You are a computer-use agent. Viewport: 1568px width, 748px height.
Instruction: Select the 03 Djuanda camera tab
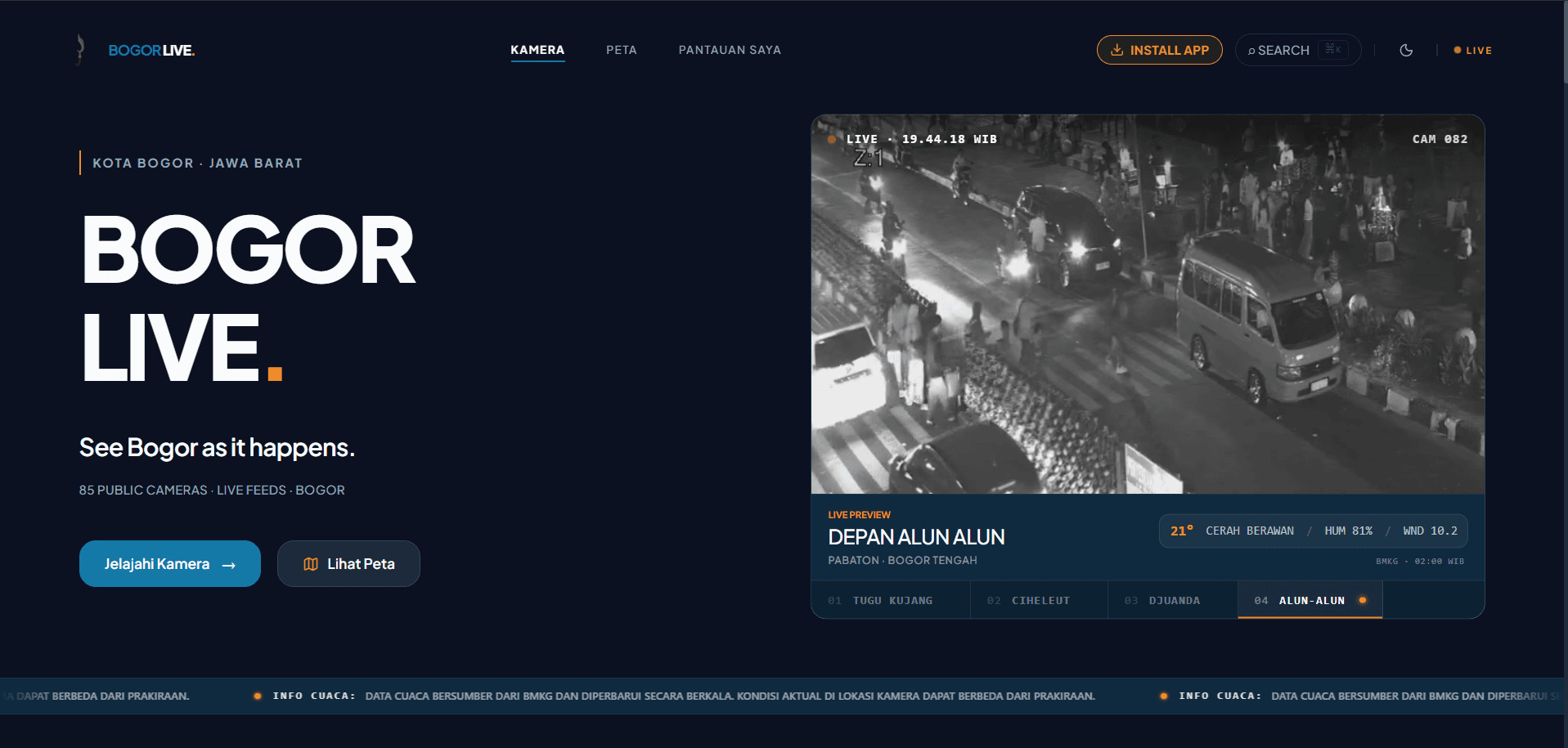point(1173,600)
